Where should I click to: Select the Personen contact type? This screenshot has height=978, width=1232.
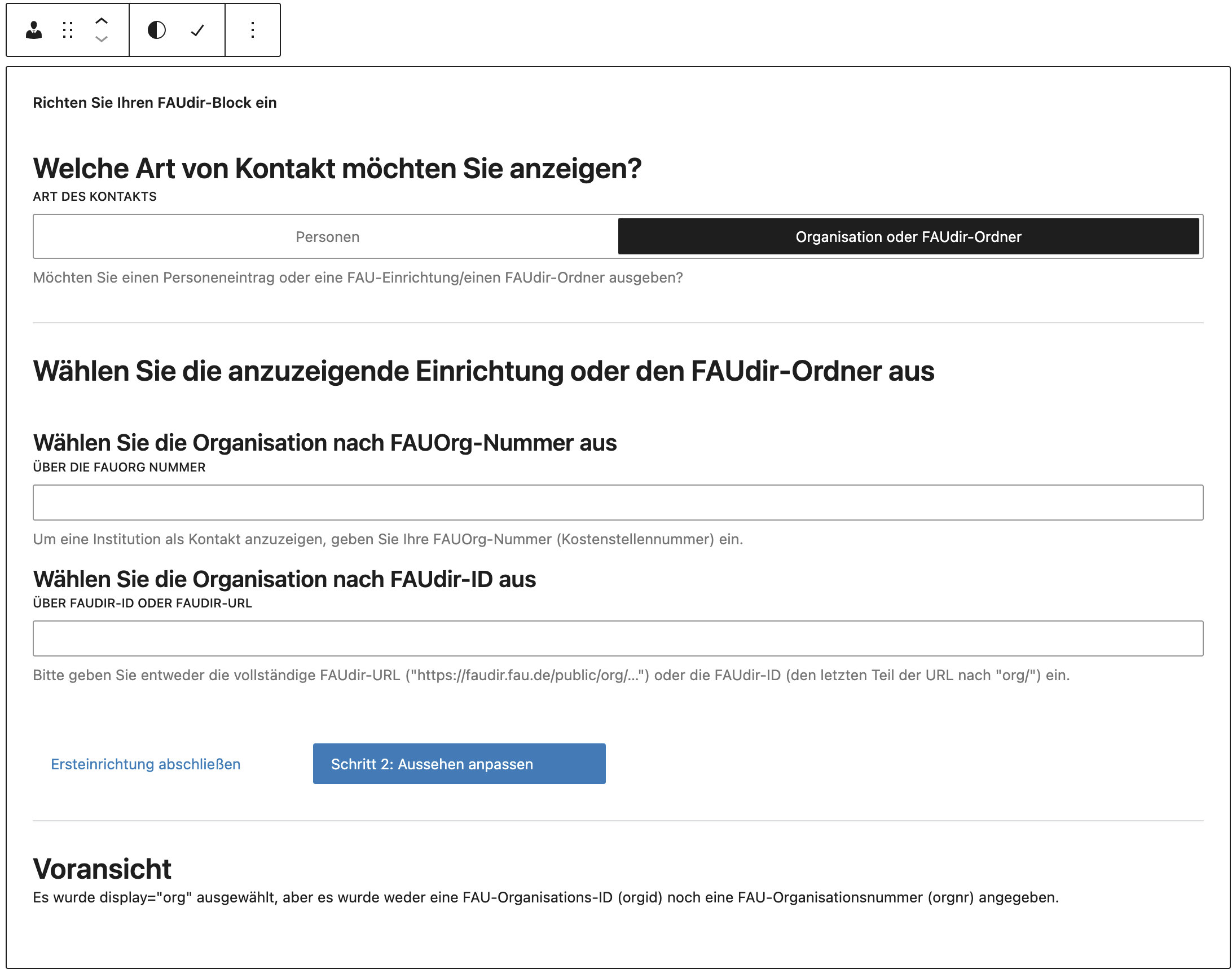[x=327, y=236]
